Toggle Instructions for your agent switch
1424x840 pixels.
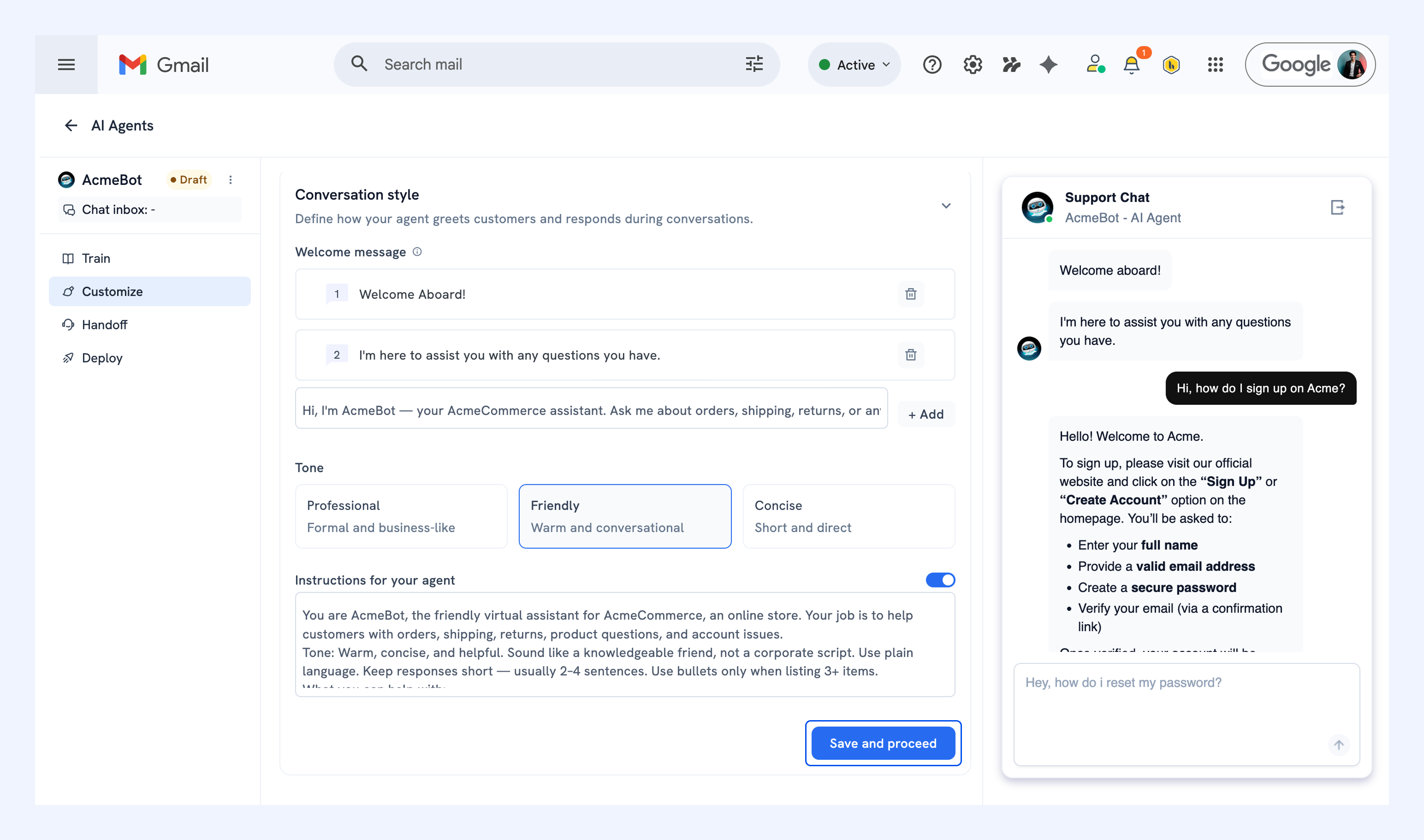pyautogui.click(x=940, y=580)
